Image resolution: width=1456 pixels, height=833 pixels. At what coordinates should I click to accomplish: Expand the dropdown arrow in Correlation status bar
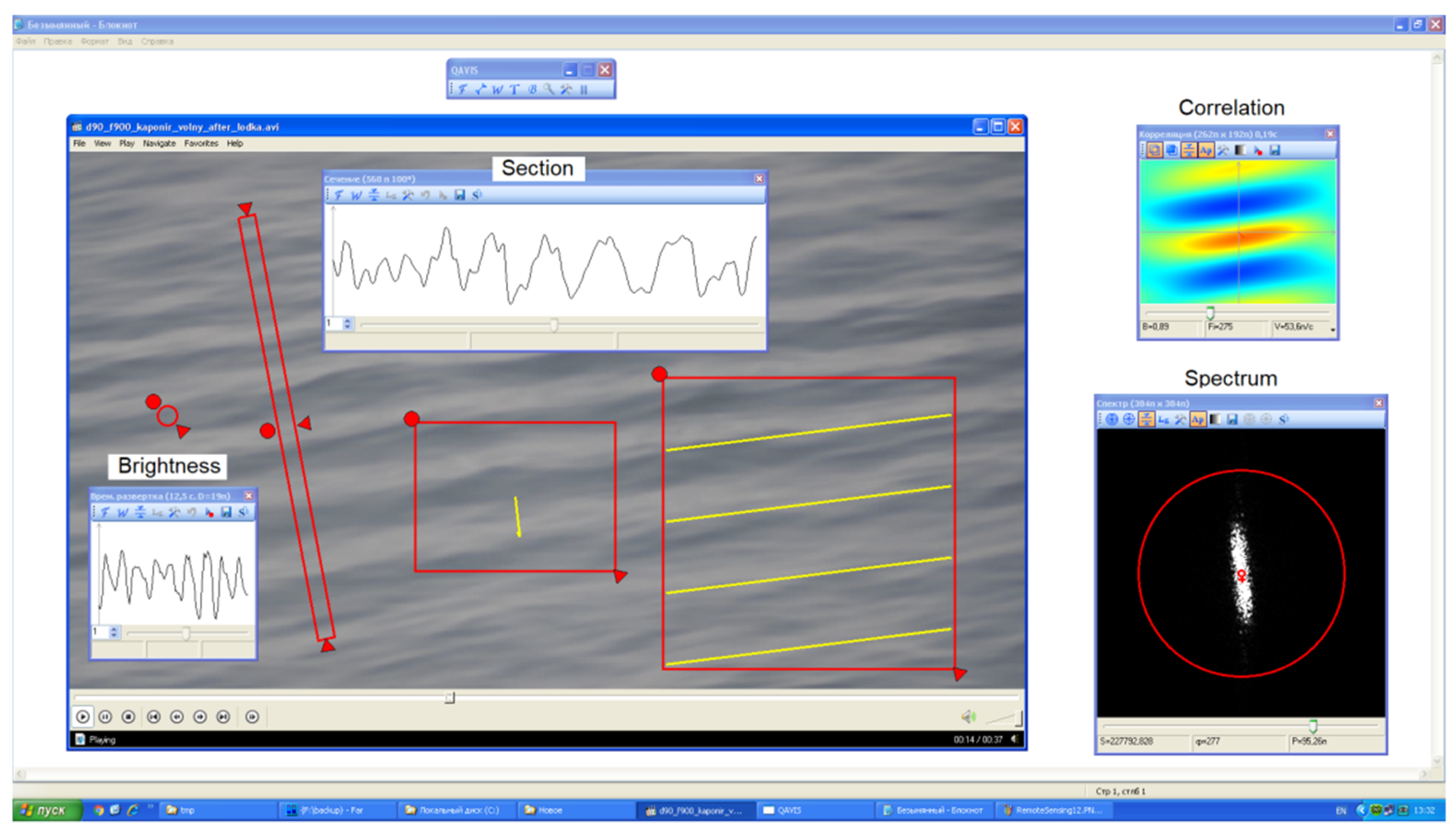point(1333,330)
